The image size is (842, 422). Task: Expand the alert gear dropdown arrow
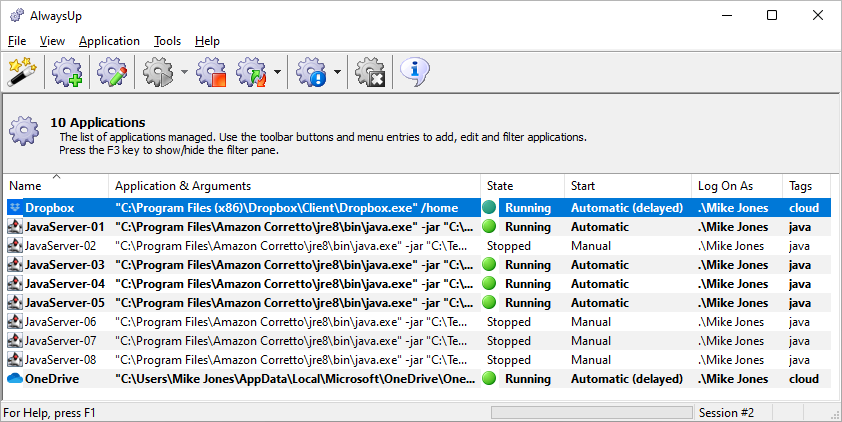(x=337, y=71)
